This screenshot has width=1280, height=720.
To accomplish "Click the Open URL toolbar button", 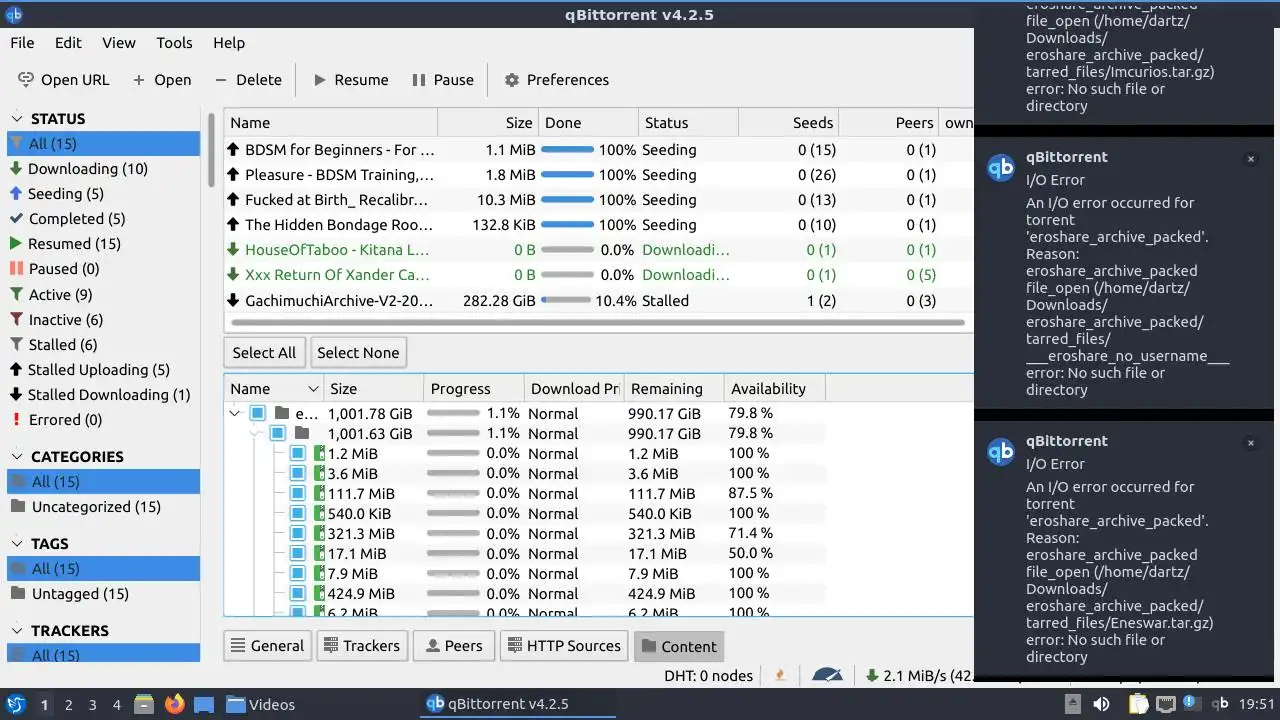I will pos(64,80).
